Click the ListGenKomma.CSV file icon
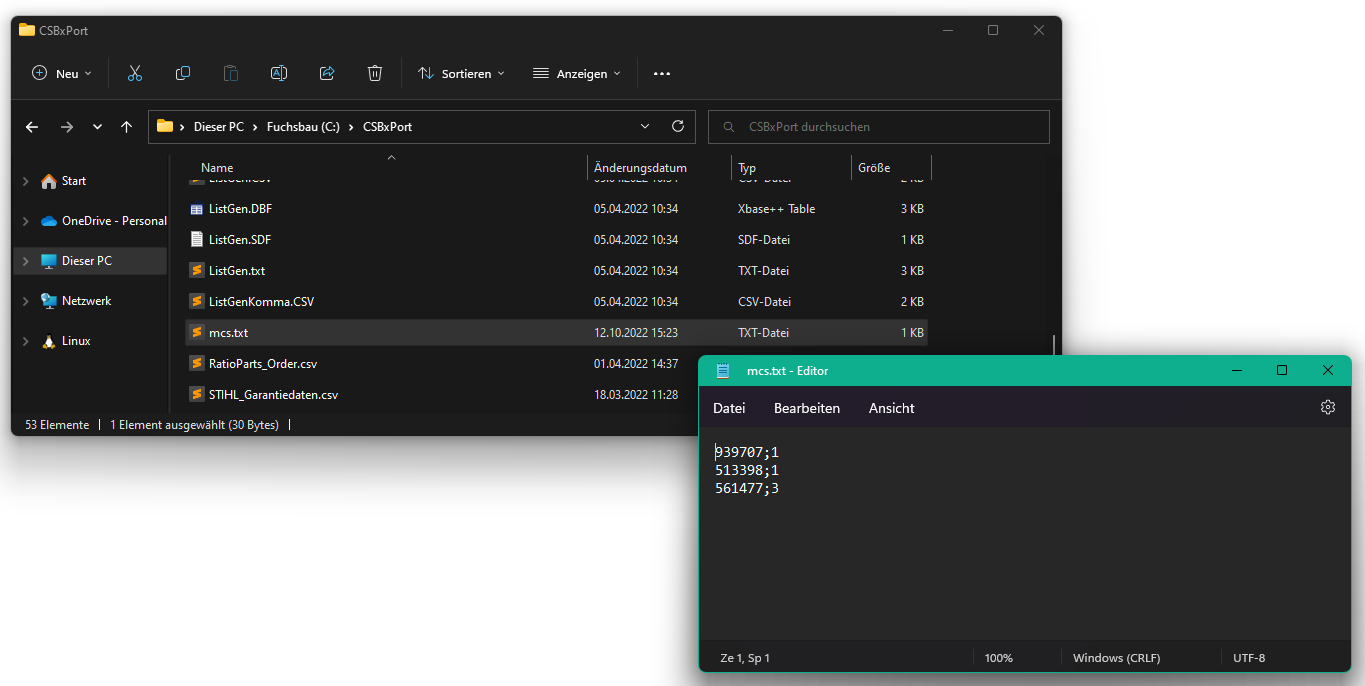Image resolution: width=1365 pixels, height=686 pixels. click(x=196, y=301)
